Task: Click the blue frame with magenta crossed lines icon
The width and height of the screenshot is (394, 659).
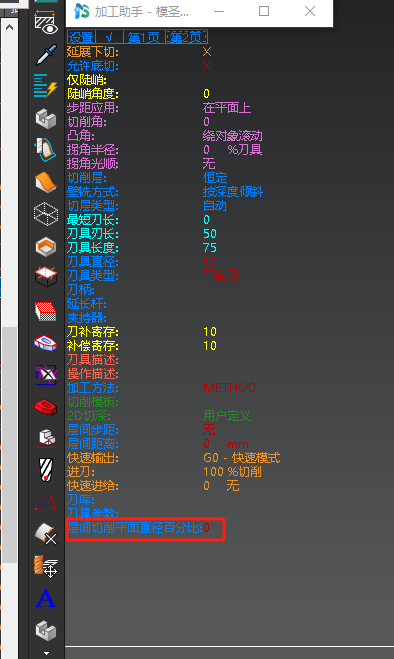Action: [x=45, y=374]
